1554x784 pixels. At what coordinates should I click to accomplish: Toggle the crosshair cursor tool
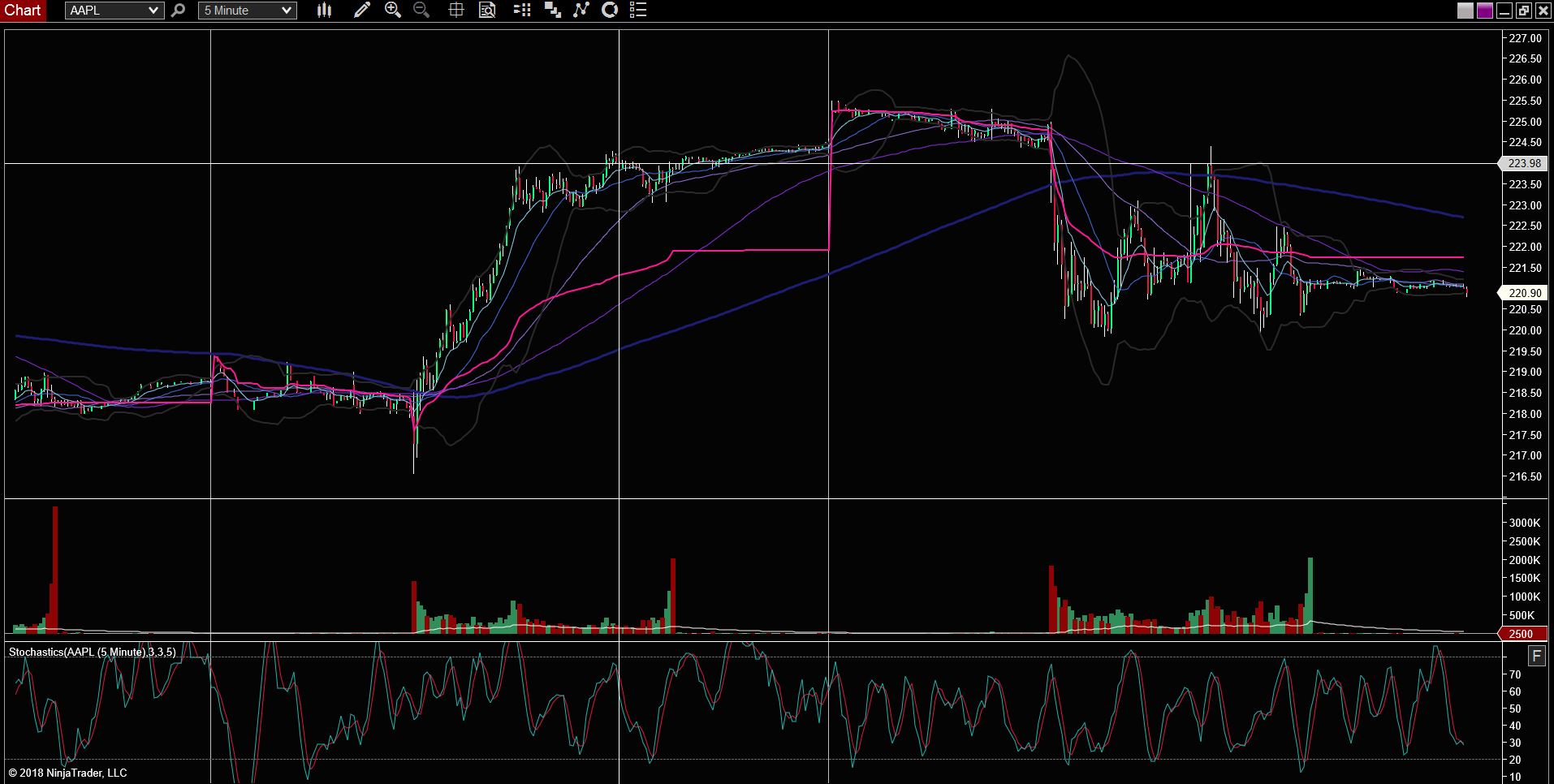click(x=456, y=11)
